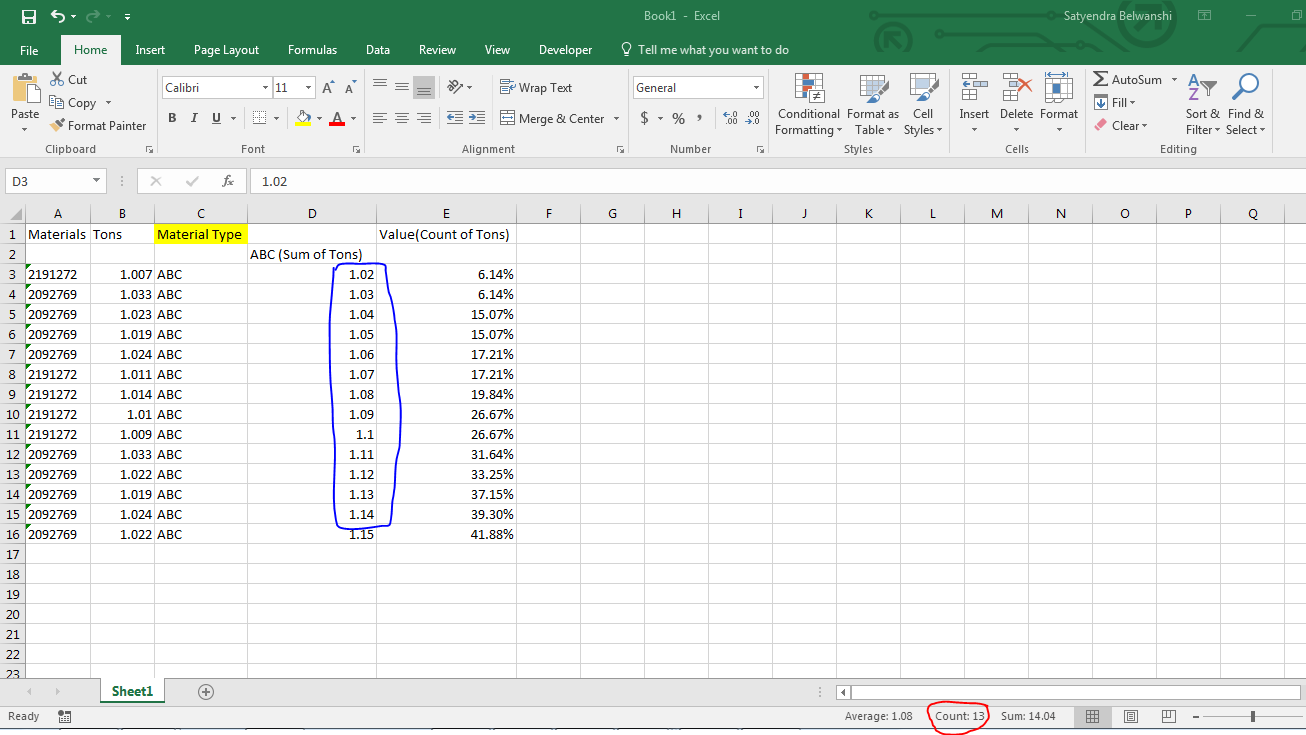Toggle Italic formatting
1306x735 pixels.
[194, 118]
